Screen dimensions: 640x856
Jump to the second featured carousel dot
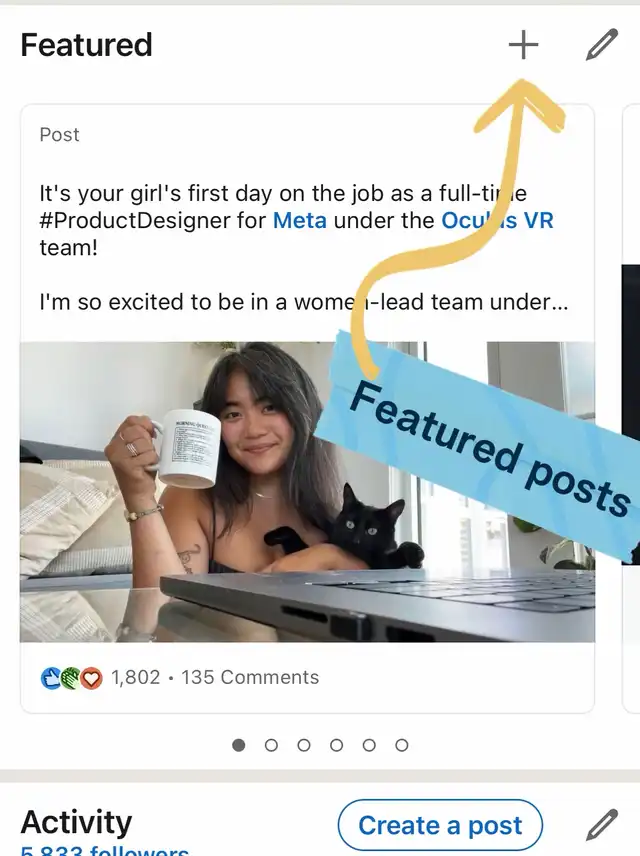click(271, 745)
